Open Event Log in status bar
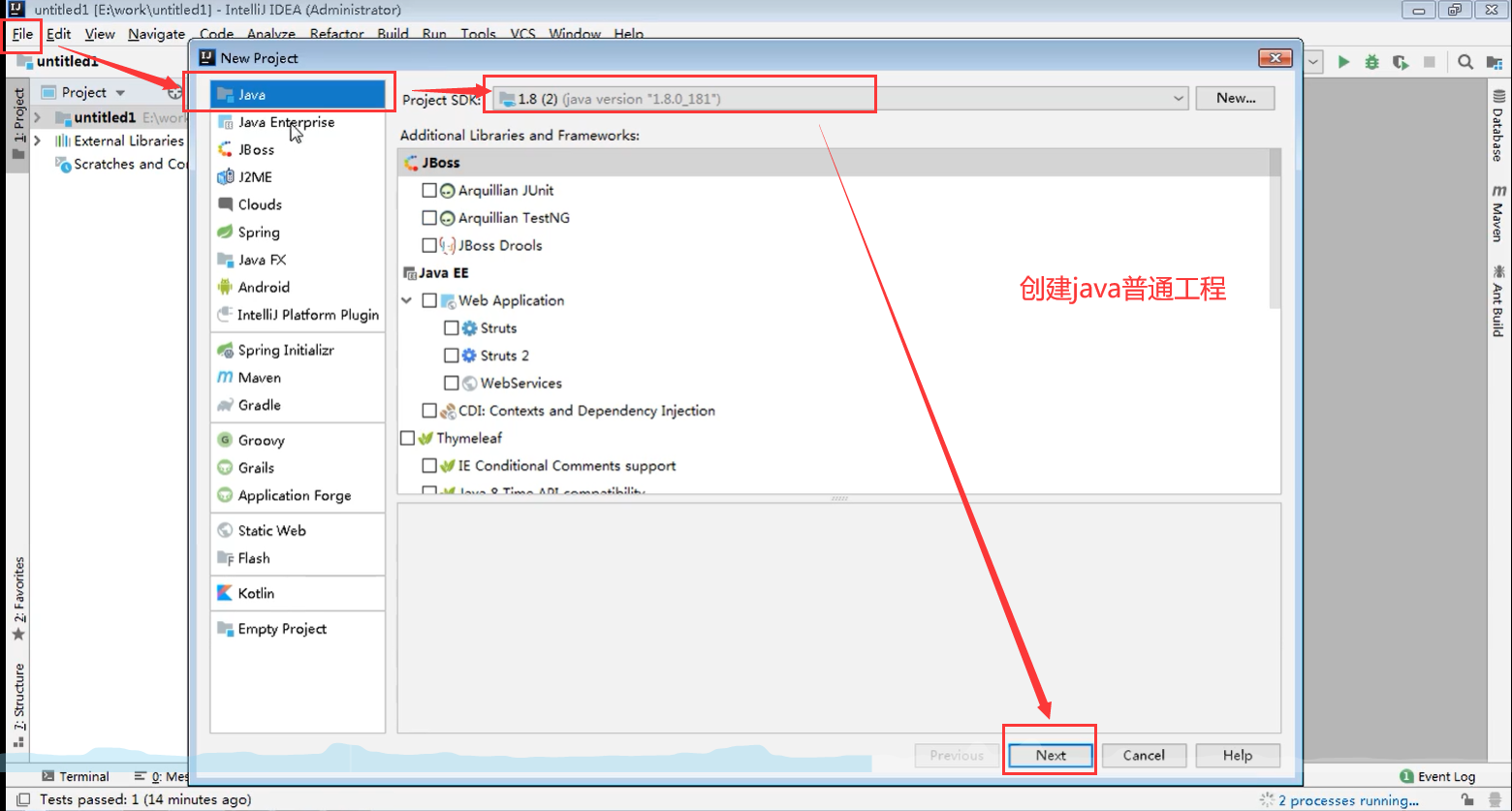The width and height of the screenshot is (1512, 811). tap(1437, 776)
